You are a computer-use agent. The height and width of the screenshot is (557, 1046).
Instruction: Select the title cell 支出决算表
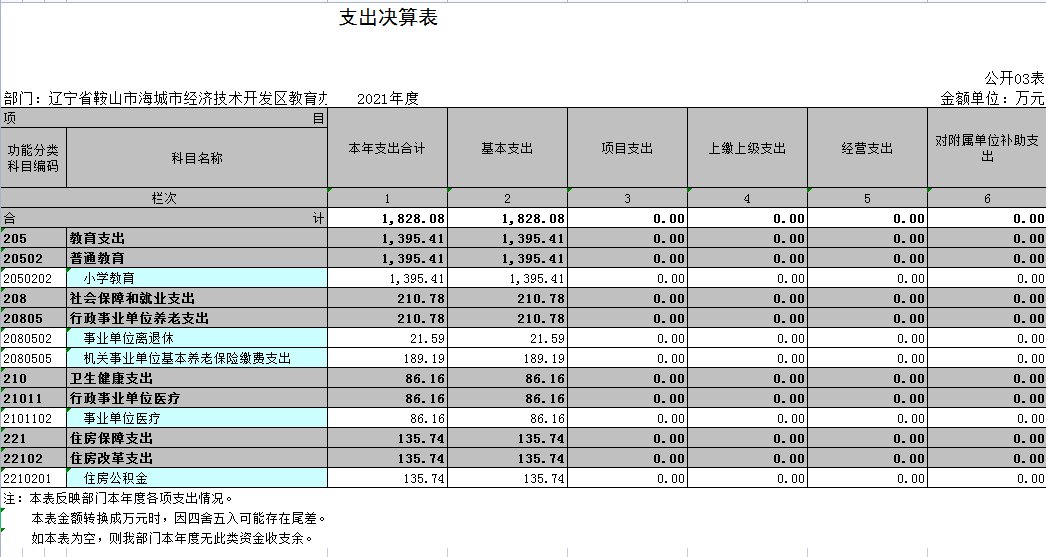point(388,18)
